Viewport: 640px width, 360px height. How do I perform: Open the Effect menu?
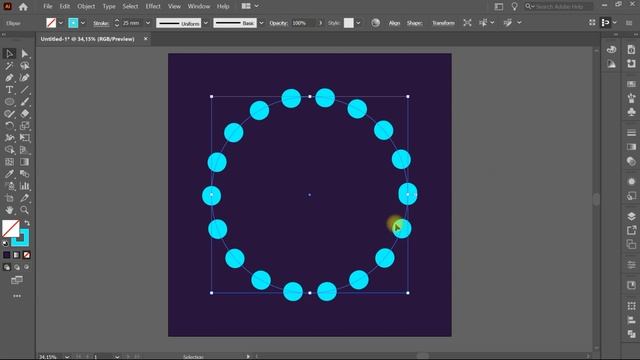pos(153,6)
